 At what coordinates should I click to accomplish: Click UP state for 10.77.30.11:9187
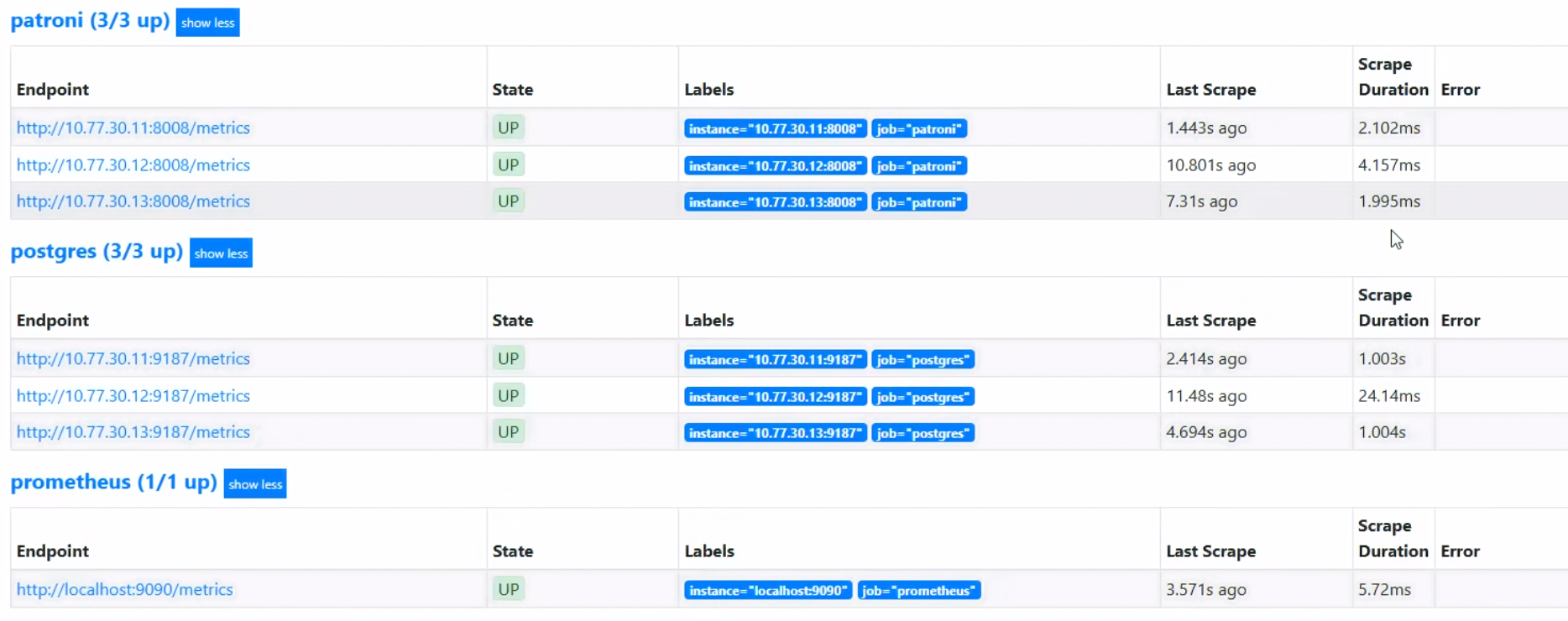509,358
